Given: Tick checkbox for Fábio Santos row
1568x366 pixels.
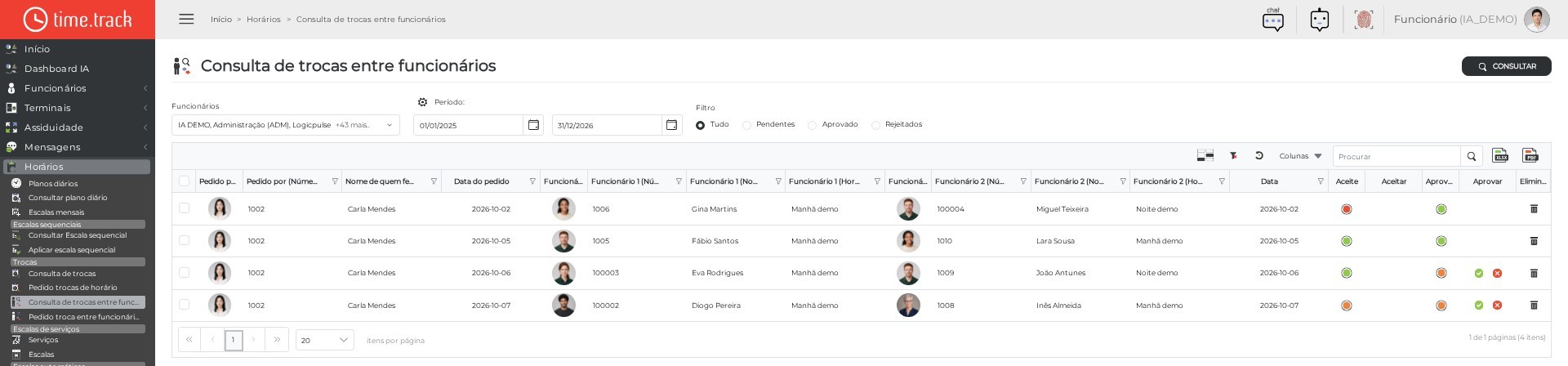Looking at the screenshot, I should (184, 240).
